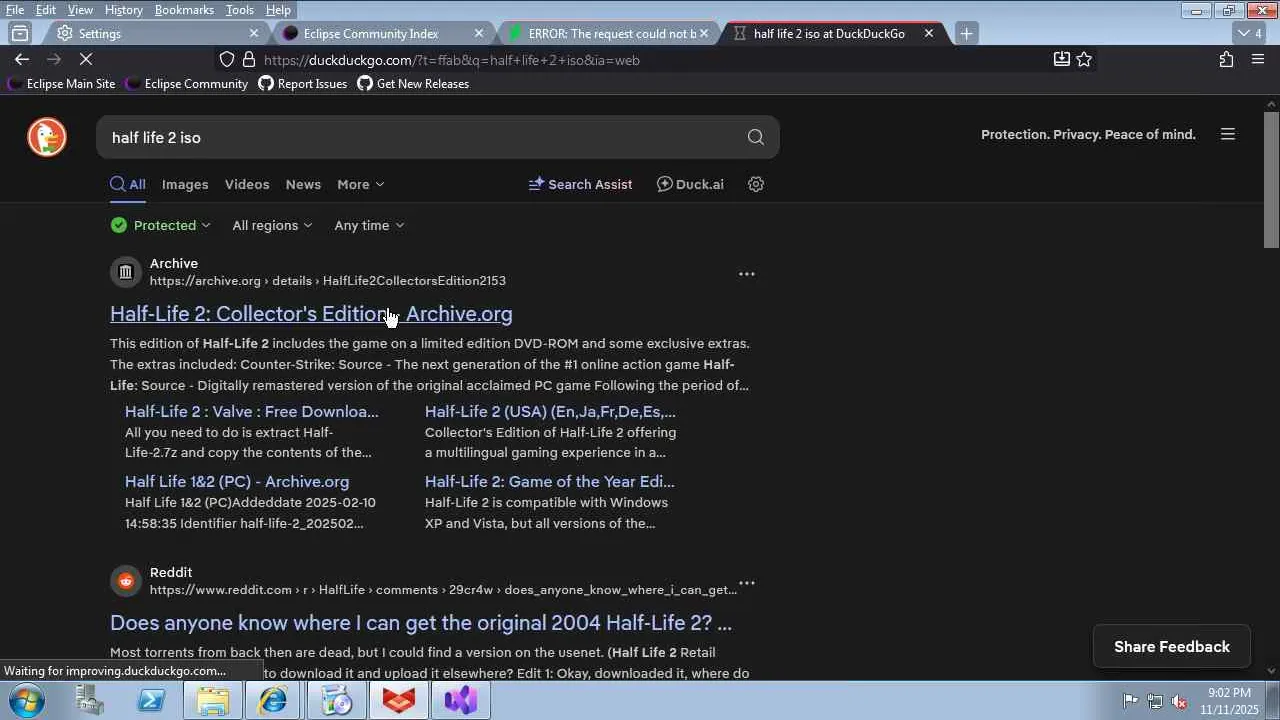The image size is (1280, 720).
Task: Close the Eclipse Community Index tab
Action: [x=479, y=33]
